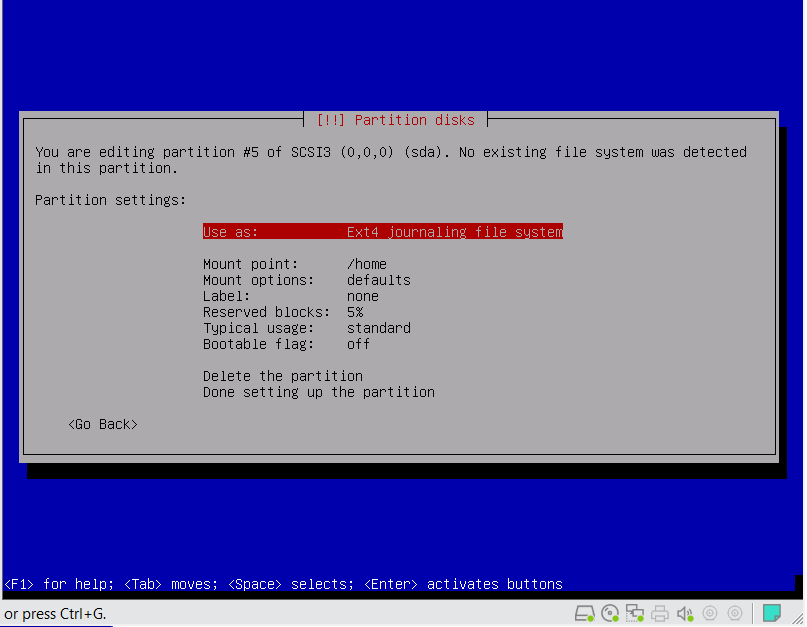Click the right webcam device icon
The width and height of the screenshot is (807, 627).
735,613
